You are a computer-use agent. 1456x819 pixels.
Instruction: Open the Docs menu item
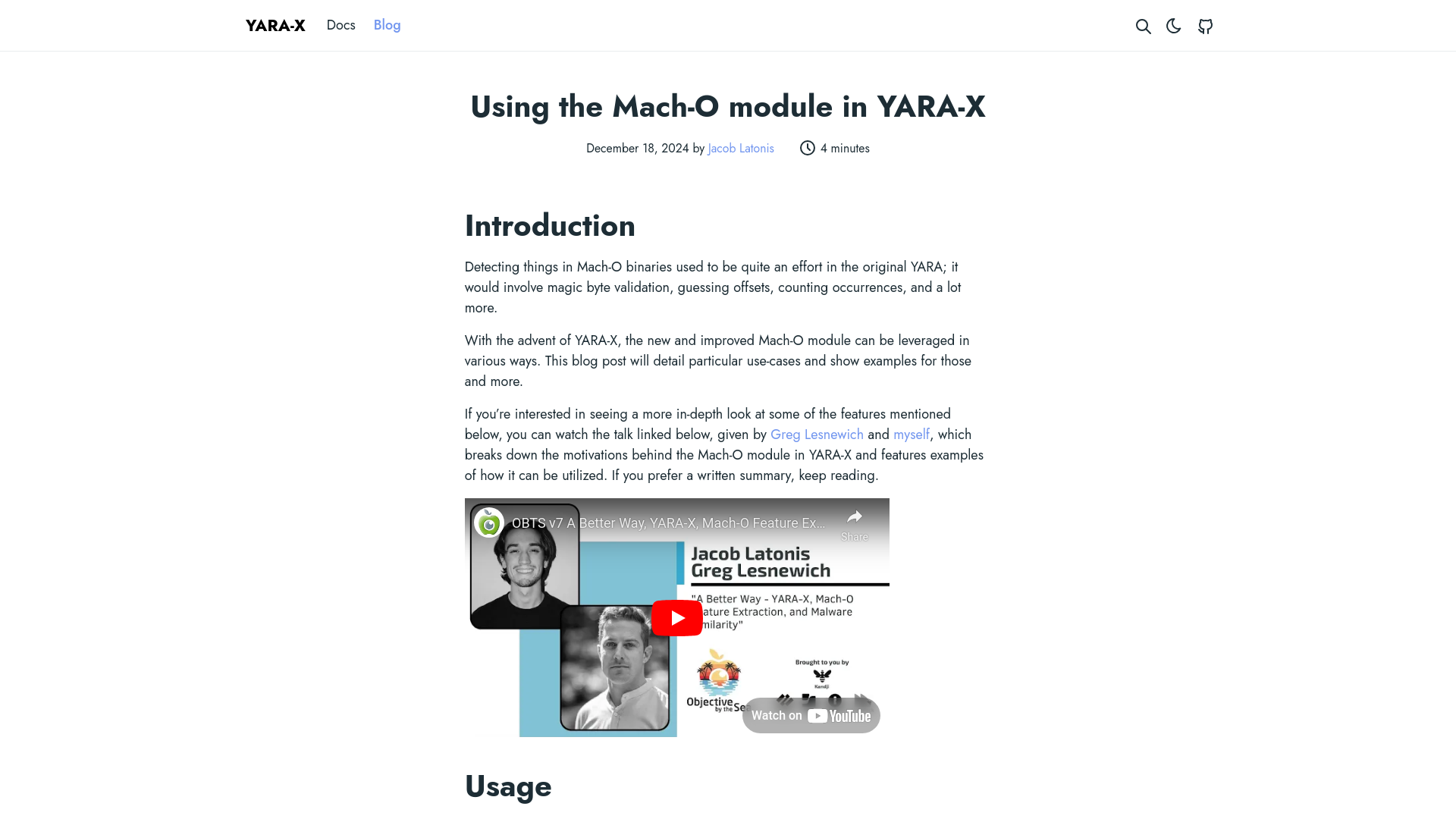click(x=340, y=25)
